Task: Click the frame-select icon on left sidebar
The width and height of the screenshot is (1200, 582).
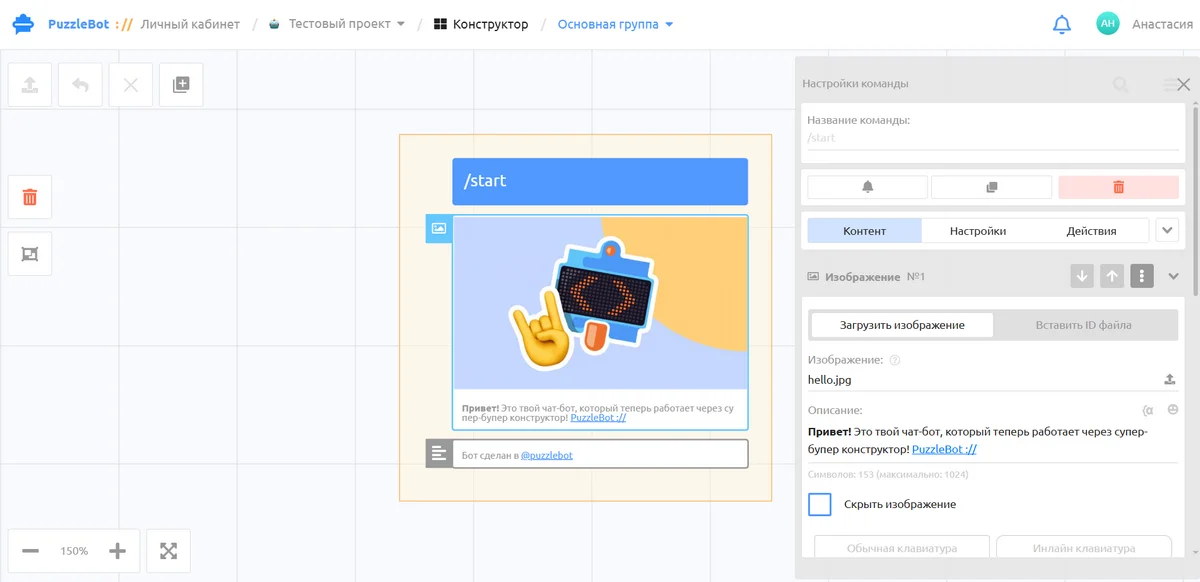Action: point(30,254)
